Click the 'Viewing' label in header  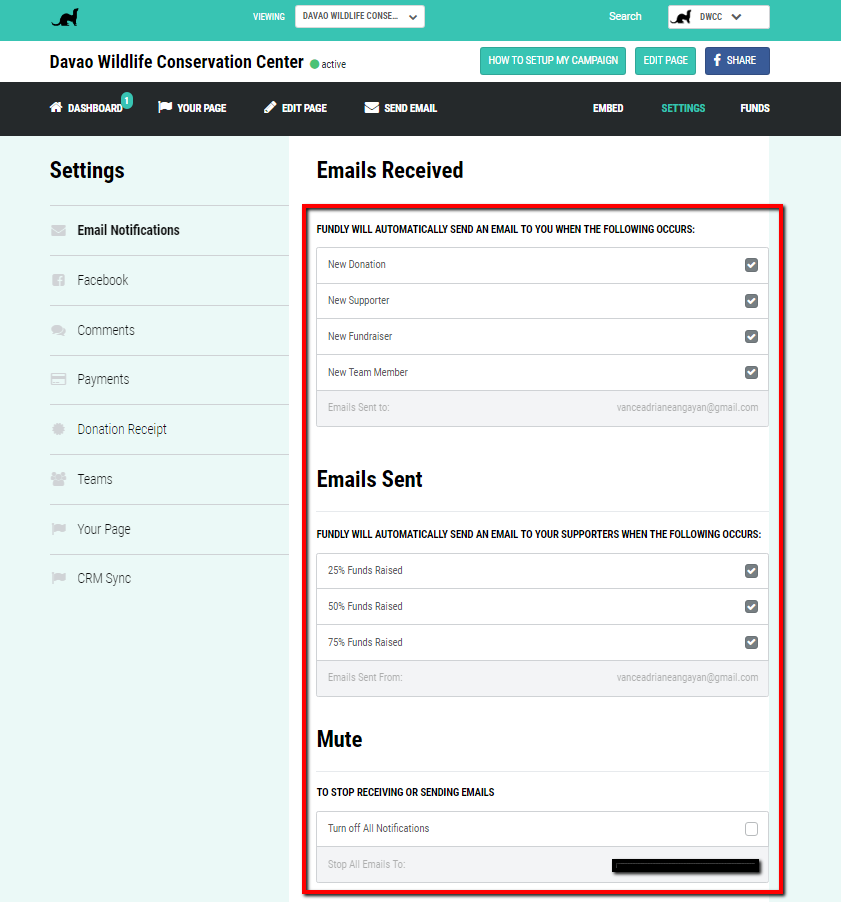[x=269, y=17]
